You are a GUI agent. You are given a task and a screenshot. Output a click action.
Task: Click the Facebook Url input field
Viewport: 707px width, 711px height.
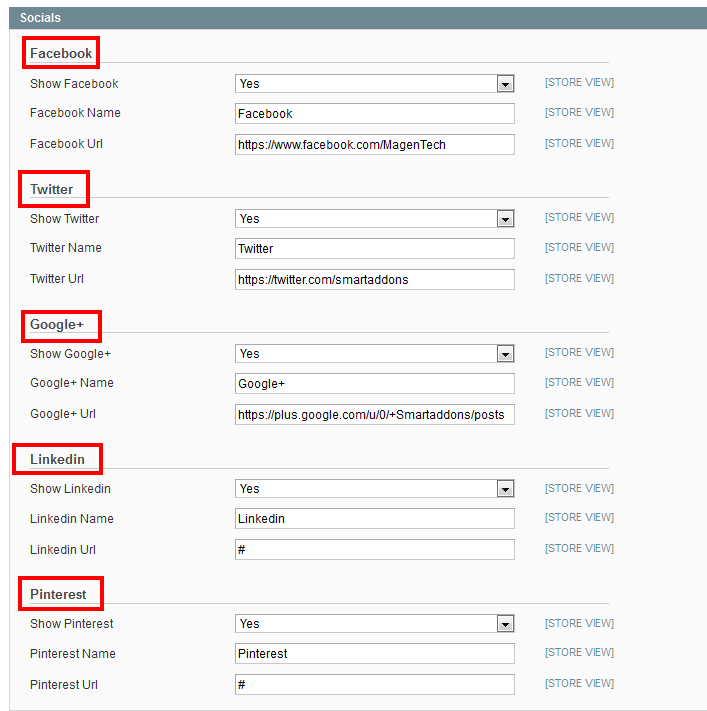375,144
